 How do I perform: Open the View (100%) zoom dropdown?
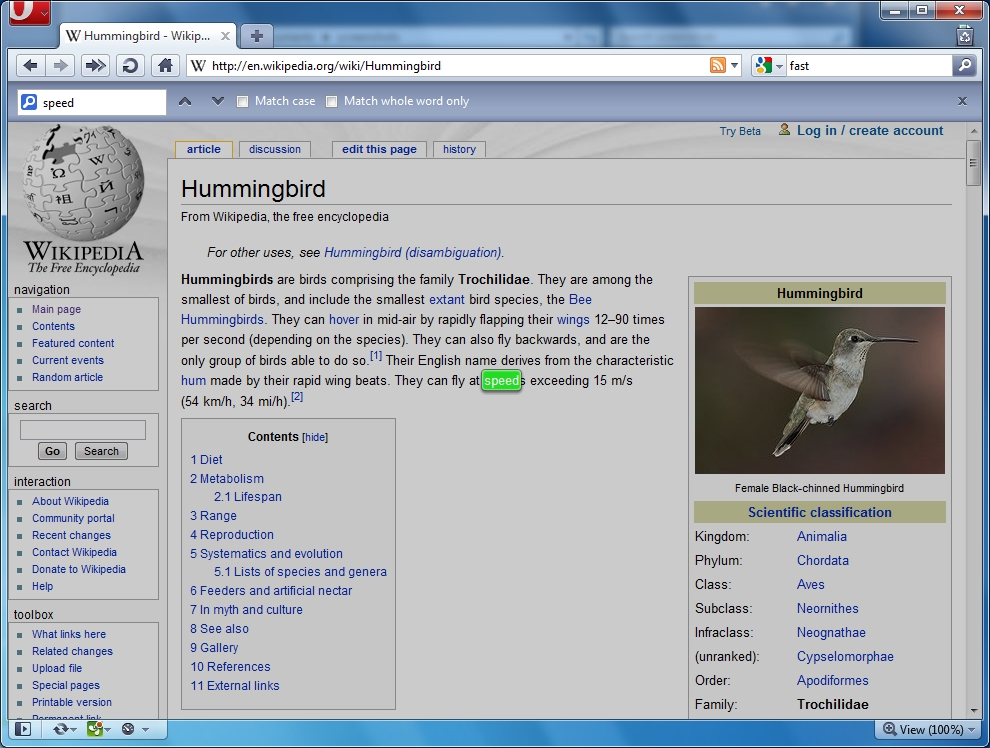[x=971, y=730]
